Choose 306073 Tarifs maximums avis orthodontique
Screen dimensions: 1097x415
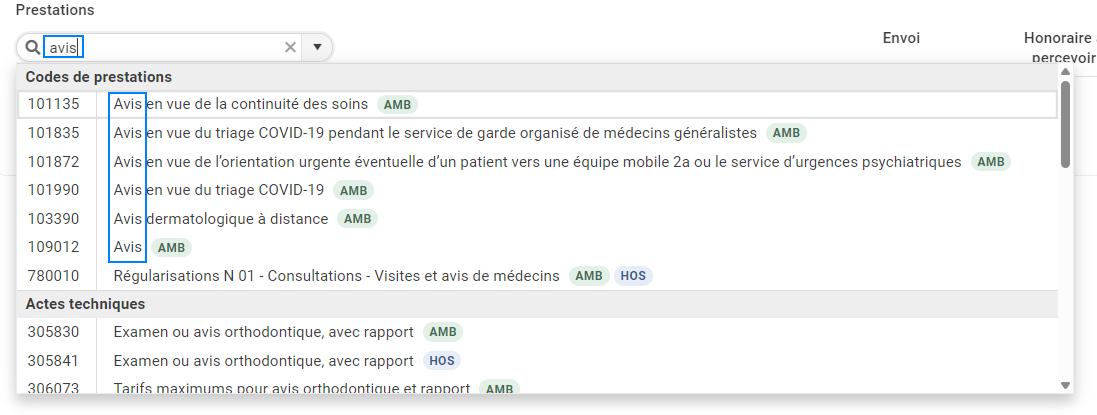click(537, 387)
